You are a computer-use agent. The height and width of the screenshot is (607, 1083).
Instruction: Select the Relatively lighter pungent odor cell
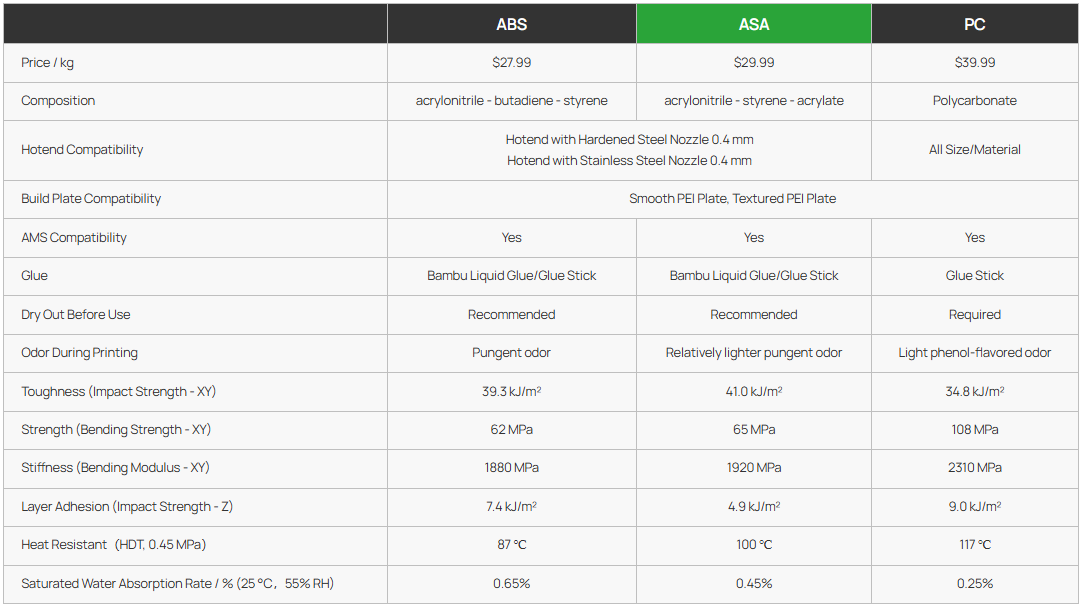tap(754, 353)
